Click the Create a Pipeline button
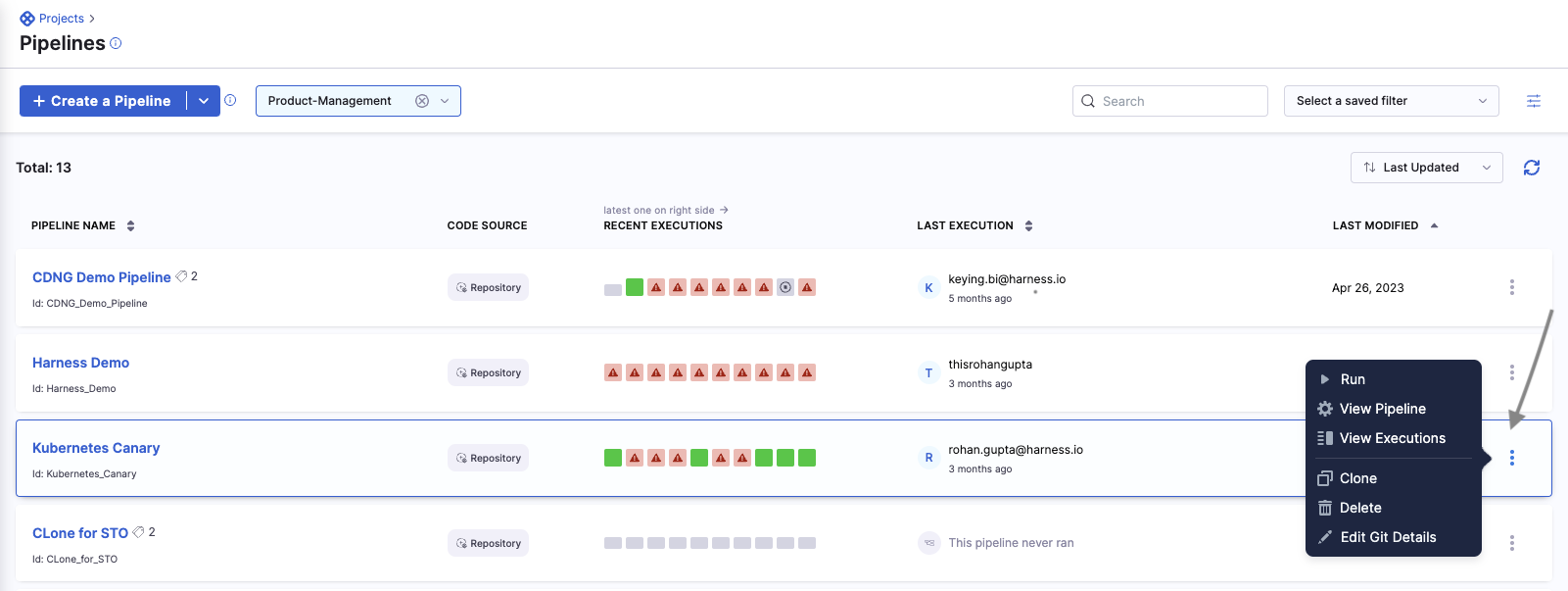Screen dimensions: 1568x591 pyautogui.click(x=103, y=101)
